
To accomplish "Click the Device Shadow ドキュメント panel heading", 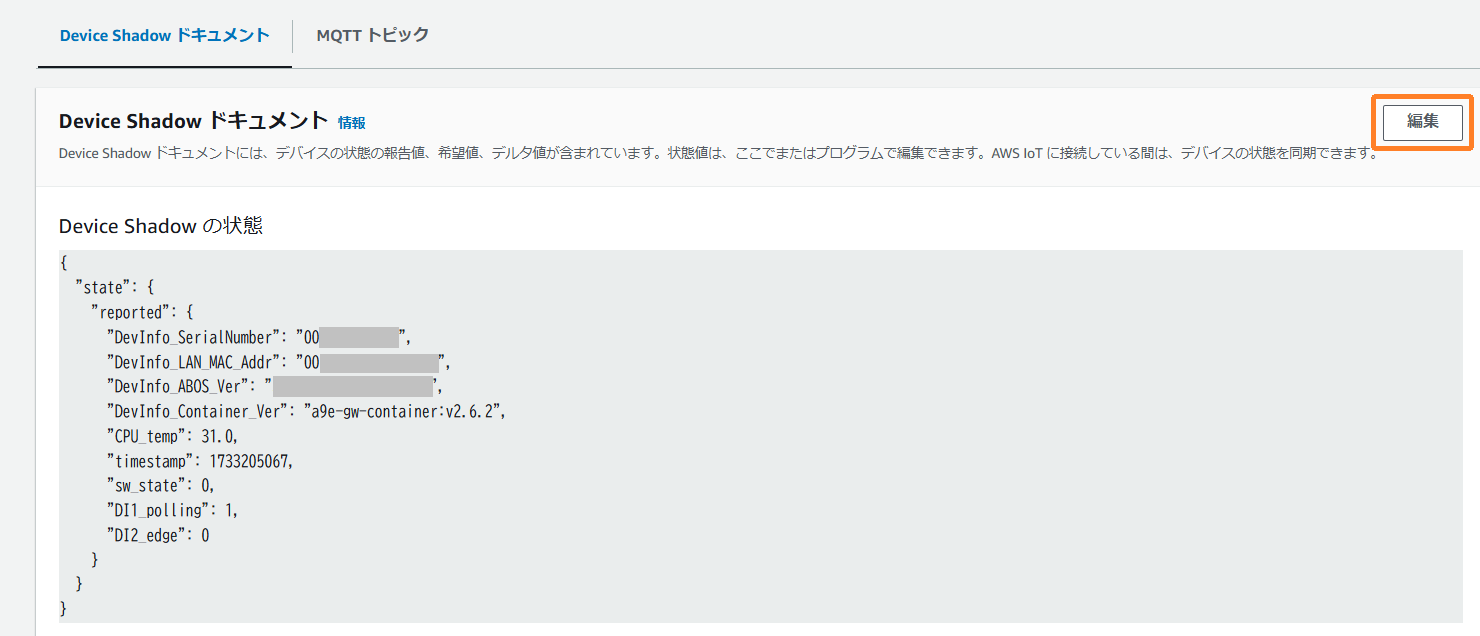I will click(x=193, y=121).
